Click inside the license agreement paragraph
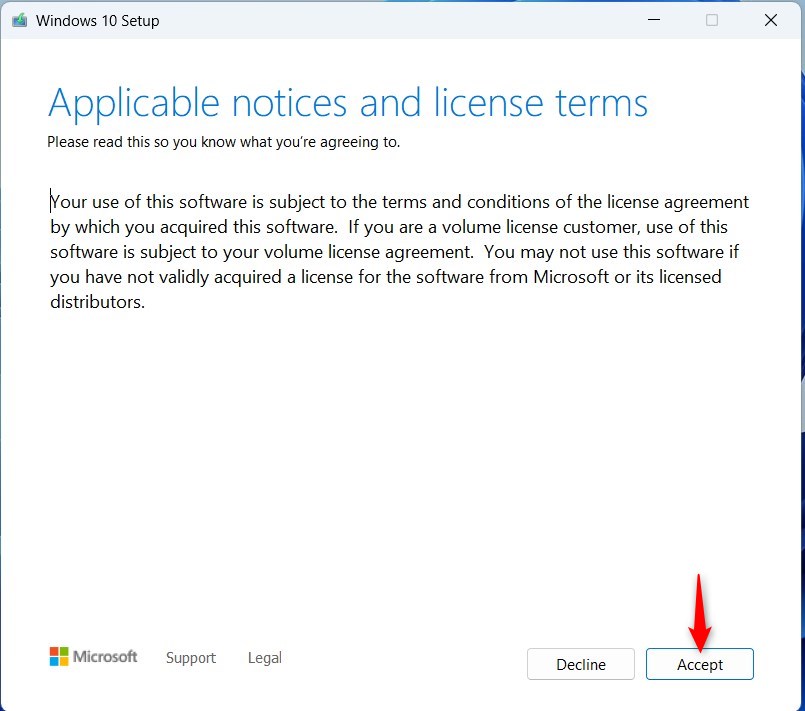 click(x=399, y=252)
